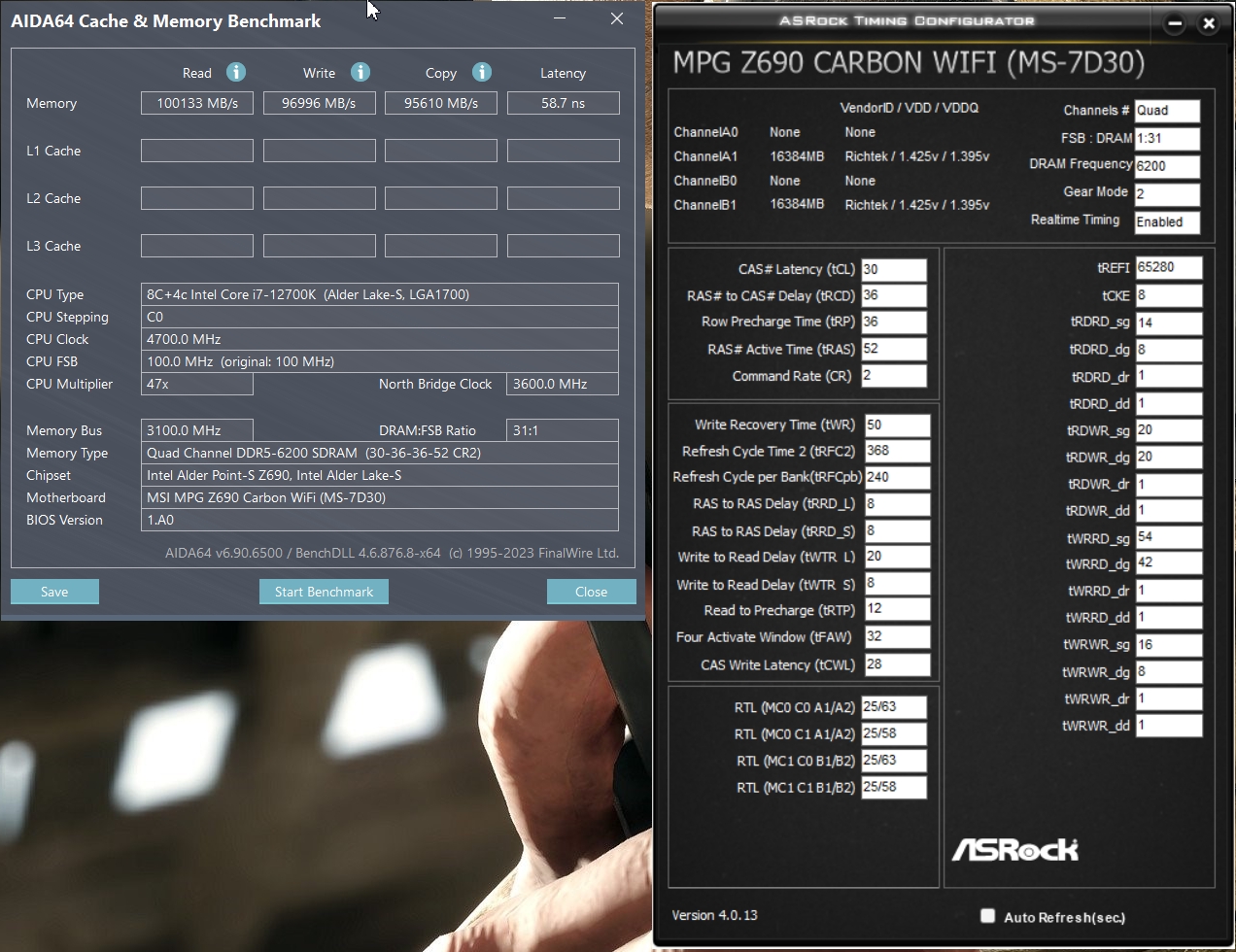
Task: Click the Refresh Cycle Time 2 (tRFC2) field
Action: (897, 451)
